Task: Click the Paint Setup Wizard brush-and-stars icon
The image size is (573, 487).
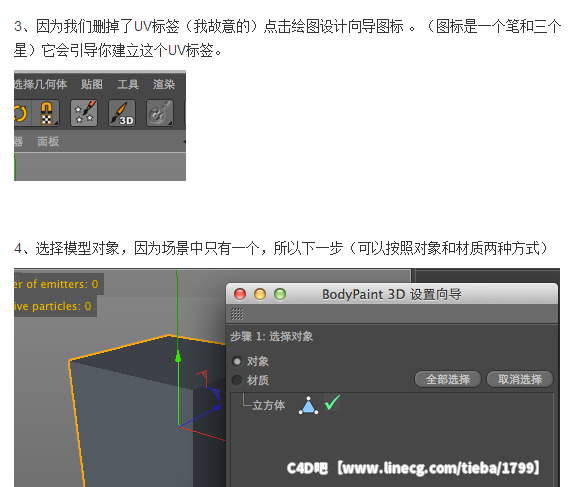Action: click(x=84, y=113)
